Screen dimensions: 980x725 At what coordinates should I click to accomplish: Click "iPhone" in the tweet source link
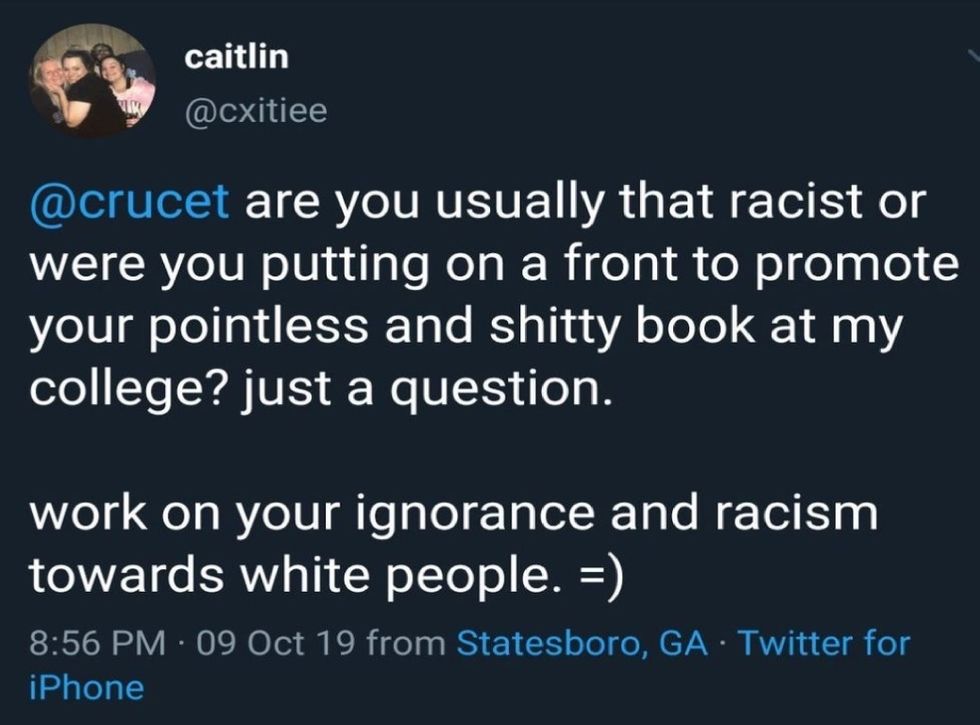(87, 687)
